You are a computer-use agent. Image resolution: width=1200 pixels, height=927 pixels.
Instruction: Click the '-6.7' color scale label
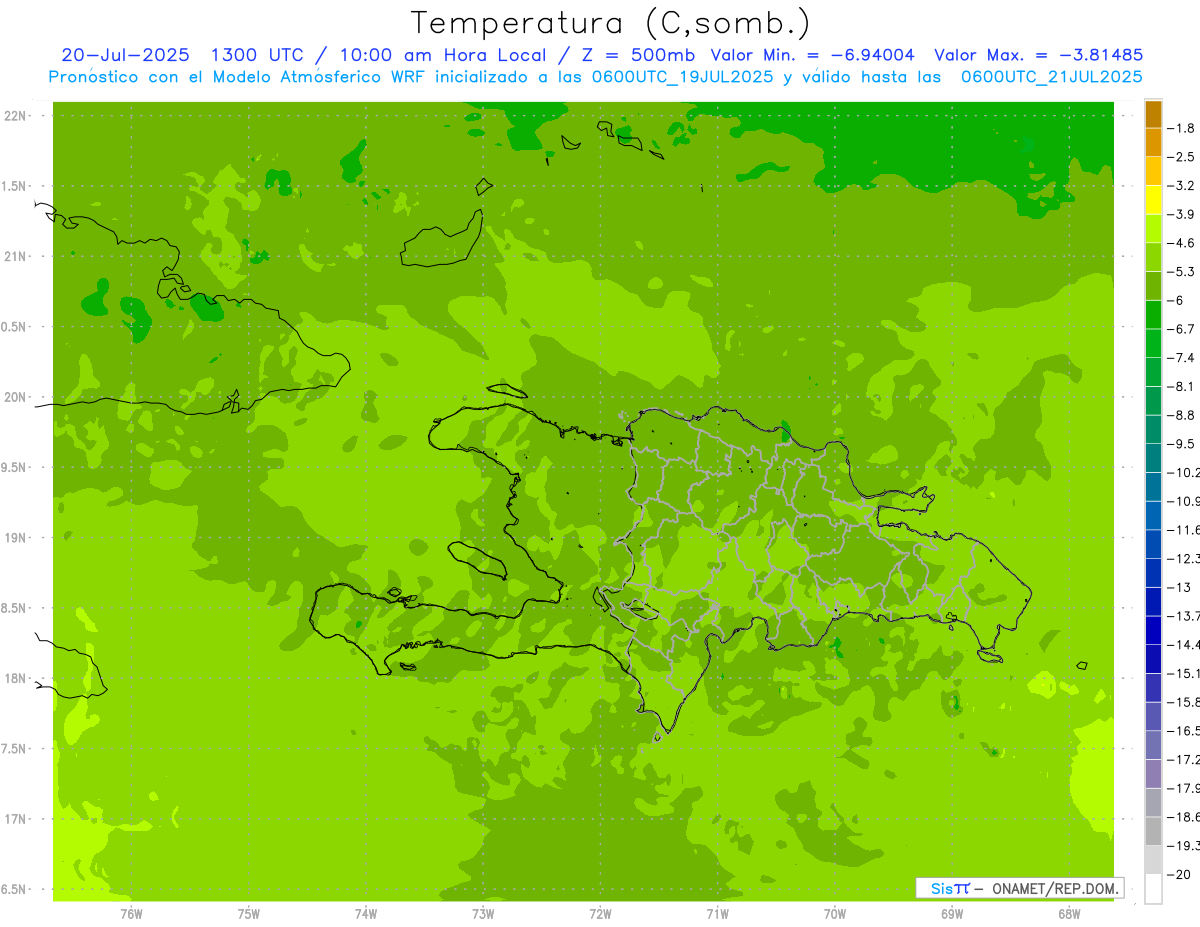(1183, 329)
